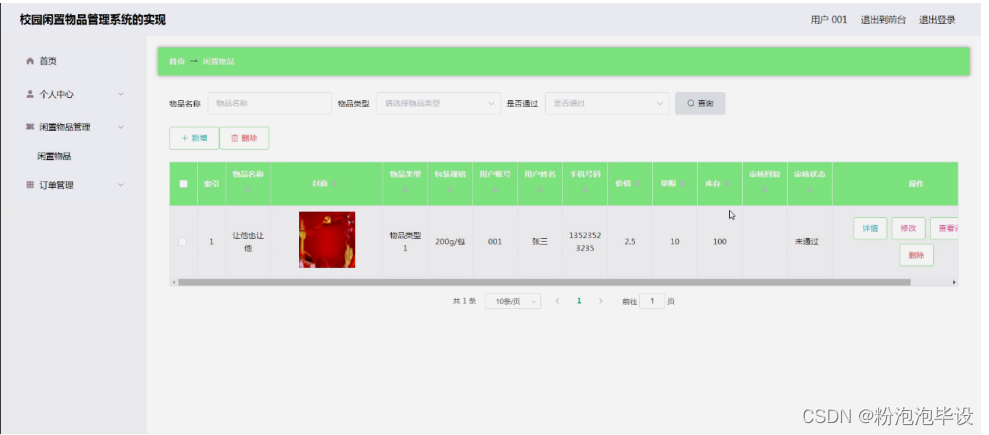Image resolution: width=989 pixels, height=435 pixels.
Task: Sort table by 审核状态 column
Action: tap(810, 189)
